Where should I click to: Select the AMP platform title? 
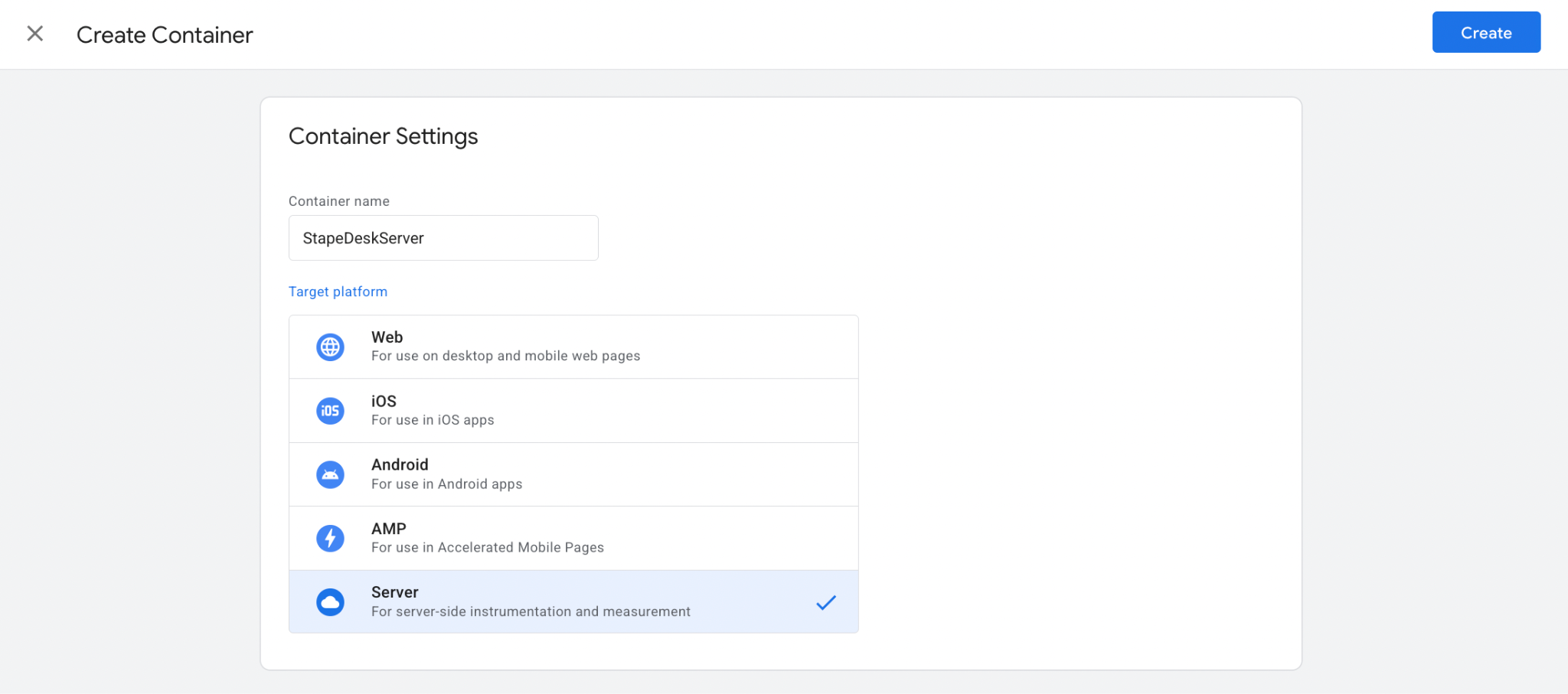pos(389,529)
